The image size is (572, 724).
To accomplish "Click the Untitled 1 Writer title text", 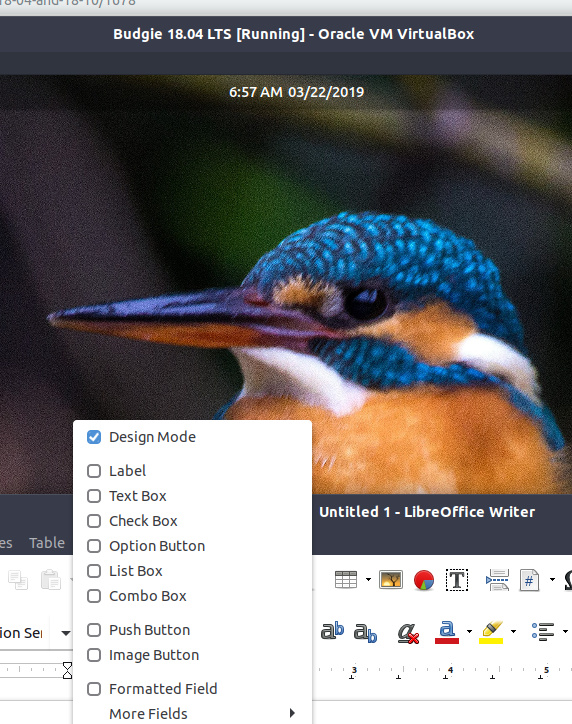I will (x=427, y=512).
